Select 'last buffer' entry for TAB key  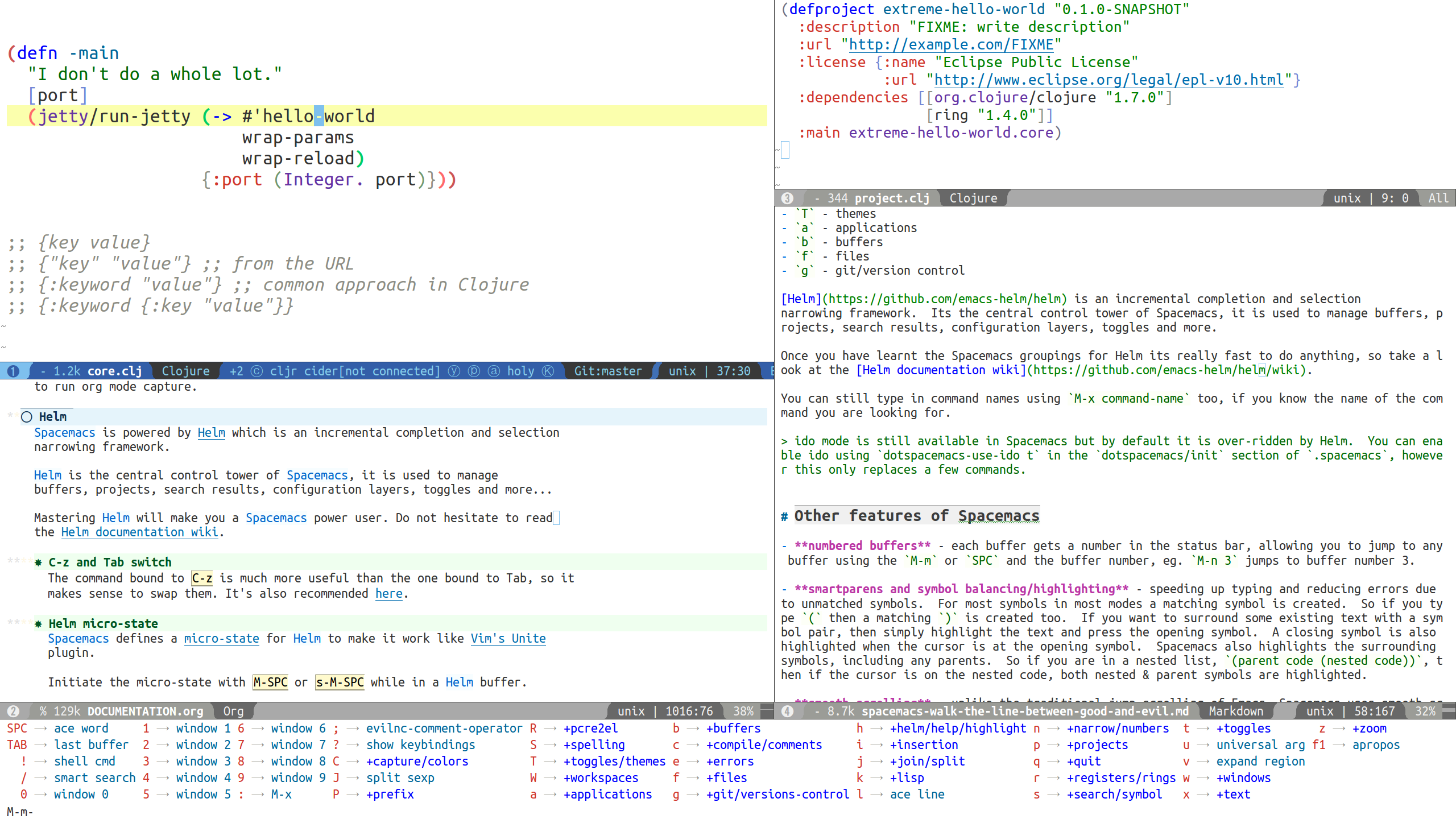coord(91,745)
